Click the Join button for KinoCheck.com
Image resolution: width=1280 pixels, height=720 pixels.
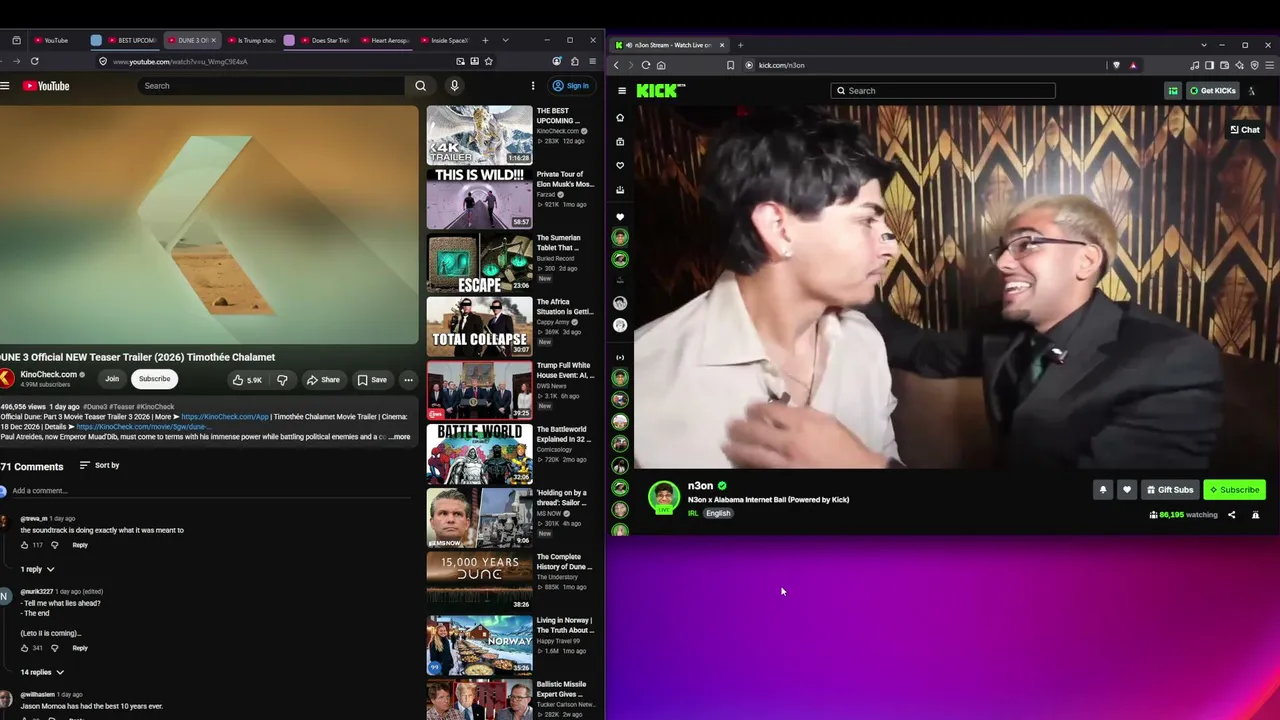pyautogui.click(x=112, y=379)
